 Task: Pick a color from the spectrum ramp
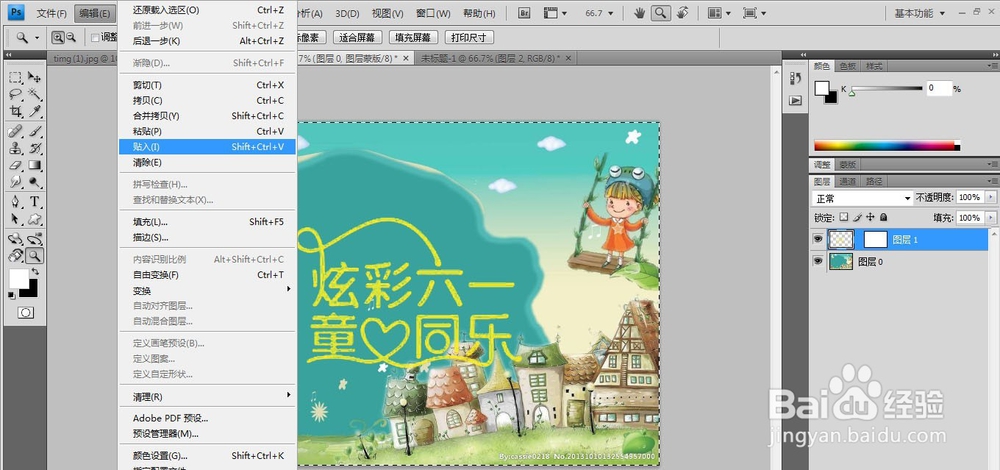[x=887, y=146]
